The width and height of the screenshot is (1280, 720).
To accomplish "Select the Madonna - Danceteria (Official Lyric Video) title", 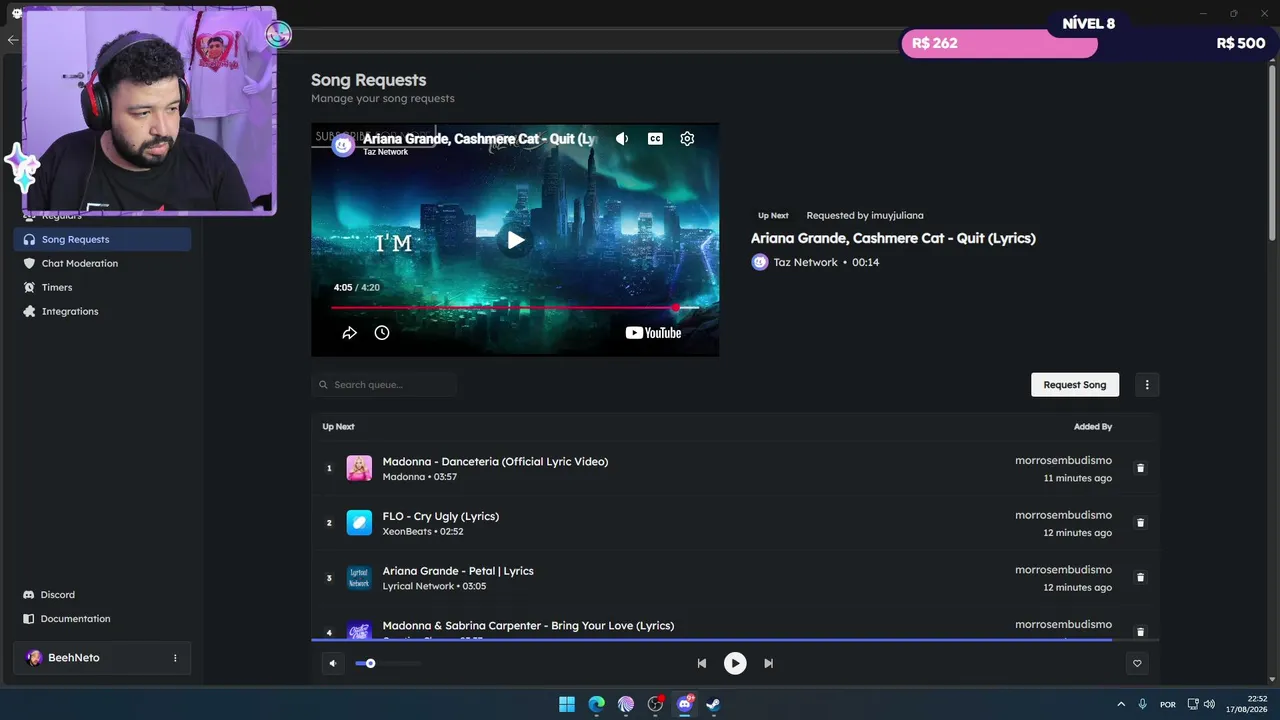I will click(x=495, y=462).
